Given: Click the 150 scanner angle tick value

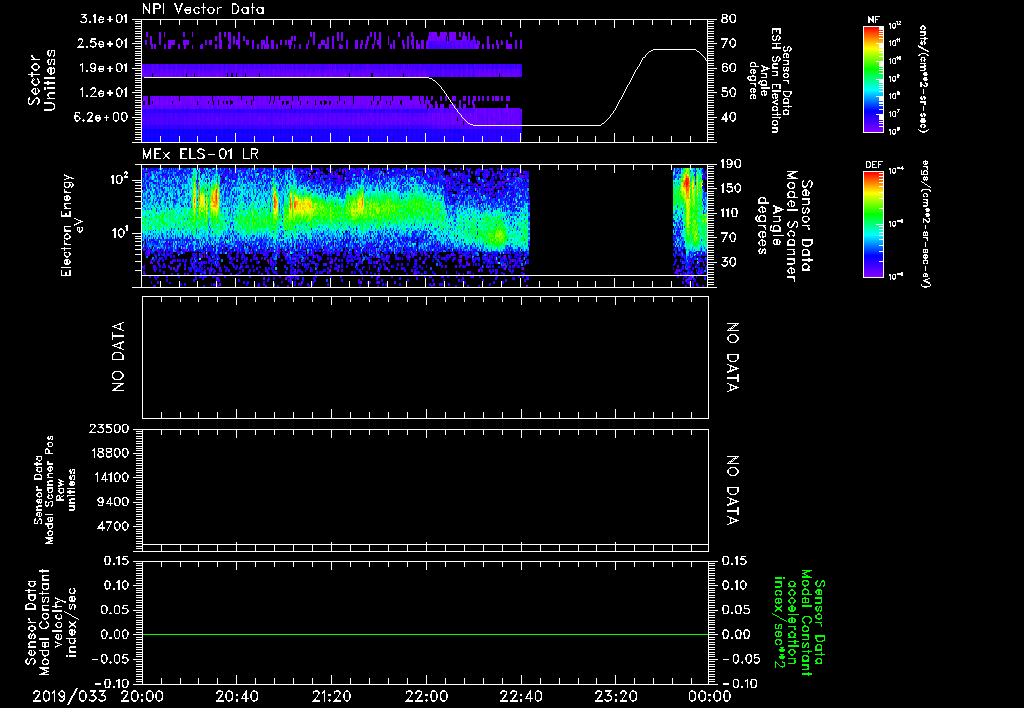Looking at the screenshot, I should tap(731, 188).
